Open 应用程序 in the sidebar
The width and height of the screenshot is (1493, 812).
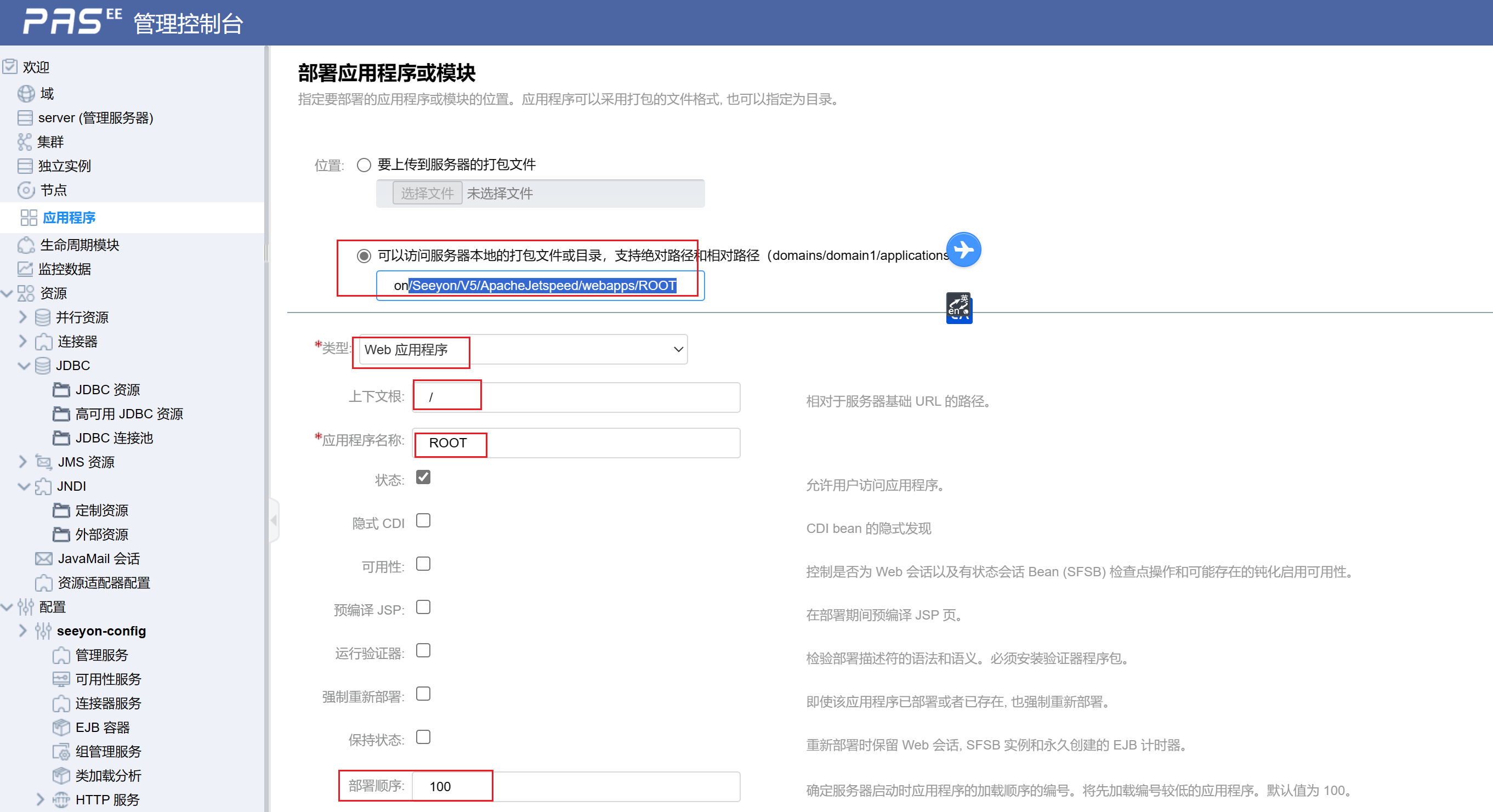coord(69,218)
